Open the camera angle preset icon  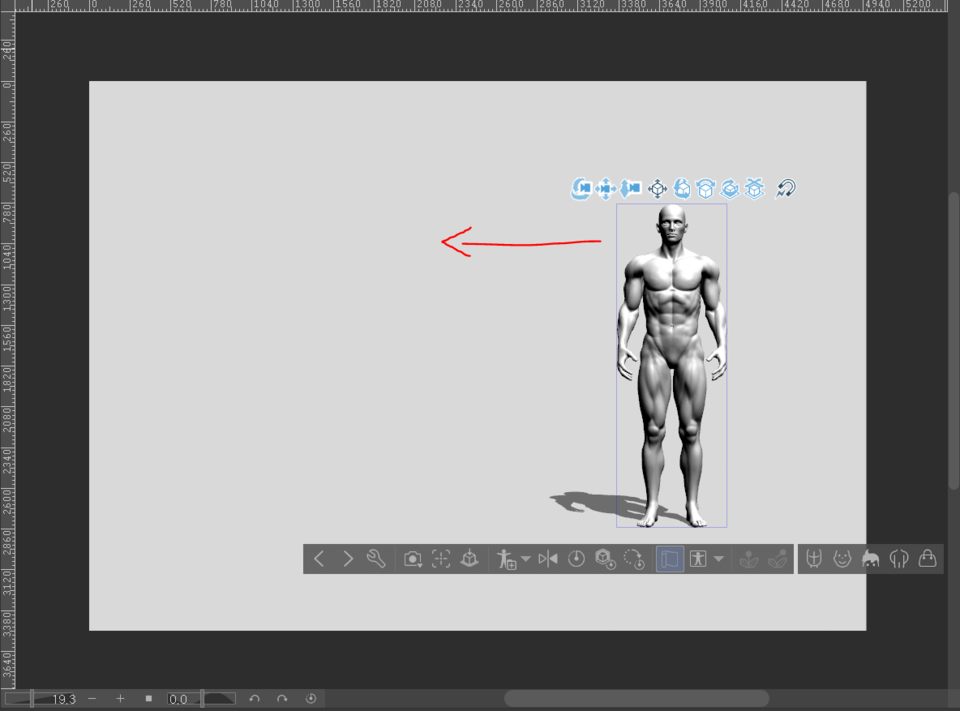[x=413, y=559]
